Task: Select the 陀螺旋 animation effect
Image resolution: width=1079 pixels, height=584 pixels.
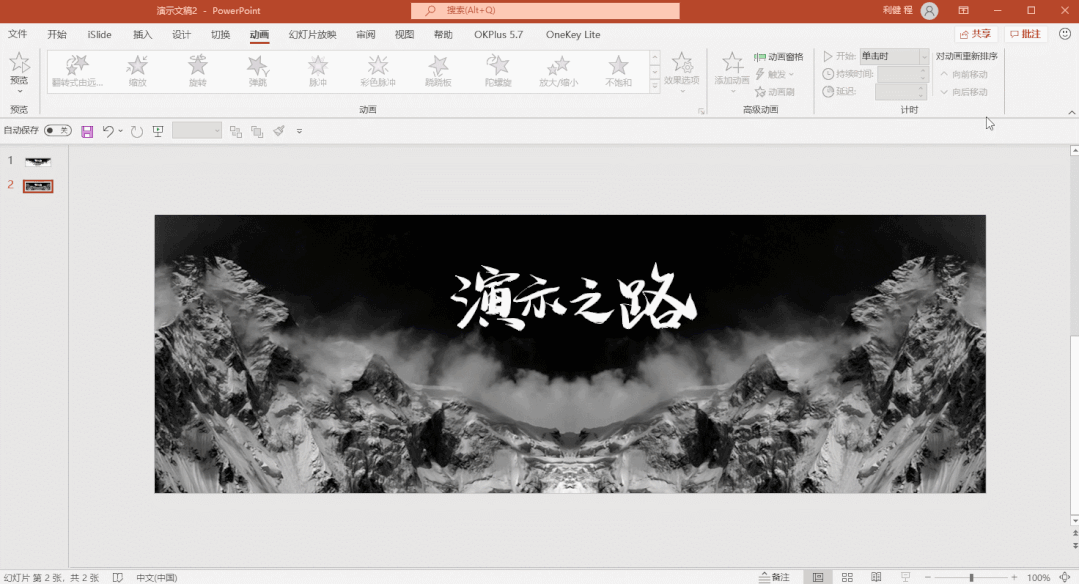Action: pyautogui.click(x=498, y=71)
